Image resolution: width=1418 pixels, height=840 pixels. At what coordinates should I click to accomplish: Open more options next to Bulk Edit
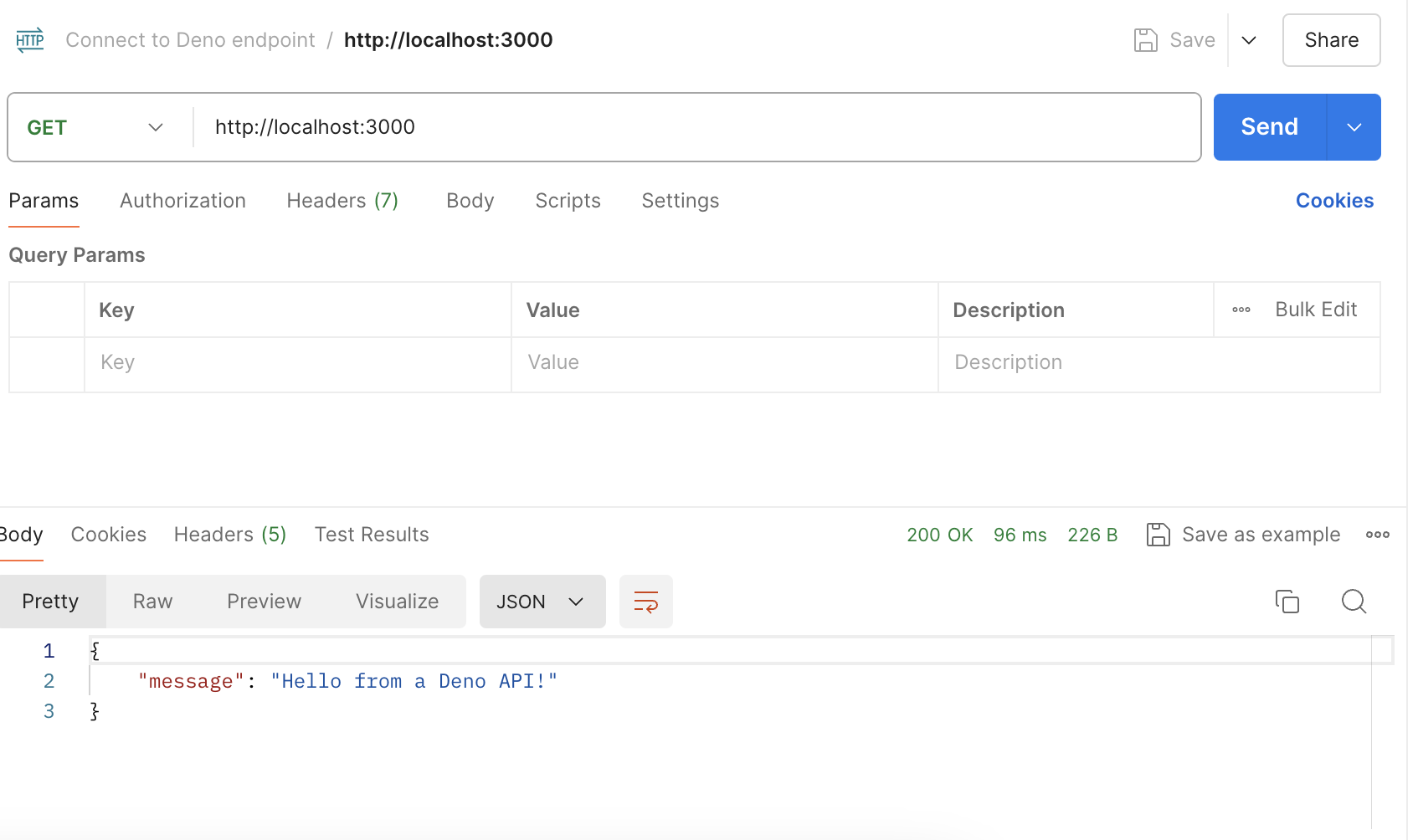pos(1240,309)
